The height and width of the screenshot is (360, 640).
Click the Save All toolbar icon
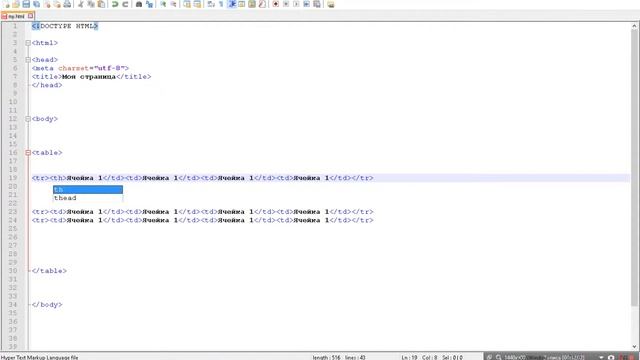[36, 4]
